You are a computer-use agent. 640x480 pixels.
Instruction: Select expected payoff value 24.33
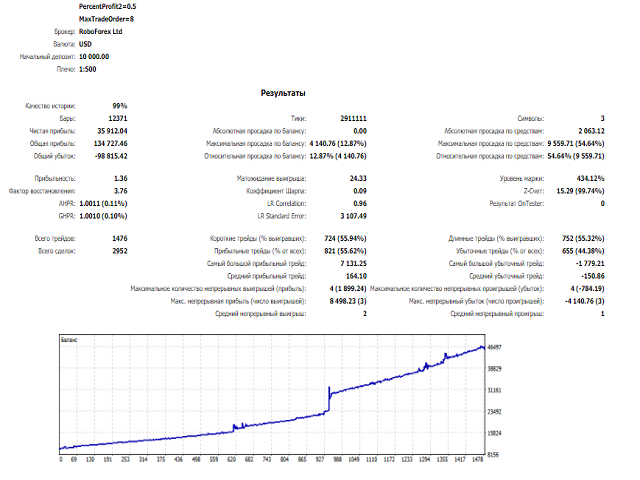(x=358, y=179)
